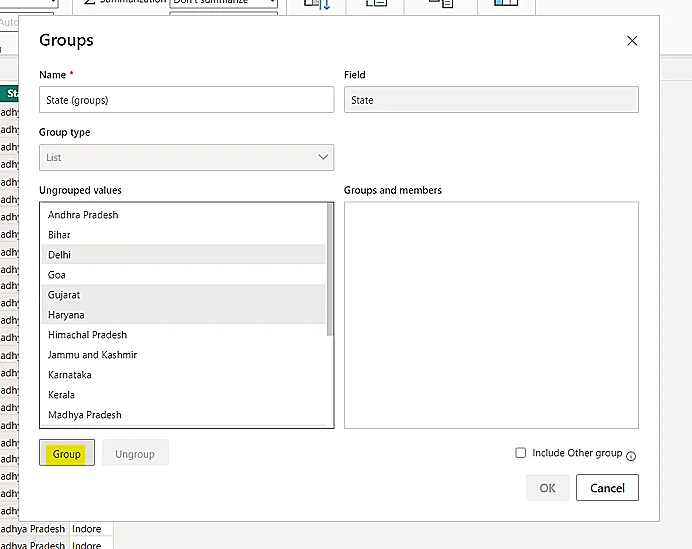Close the Groups dialog with the X
This screenshot has height=549, width=692.
coord(631,41)
